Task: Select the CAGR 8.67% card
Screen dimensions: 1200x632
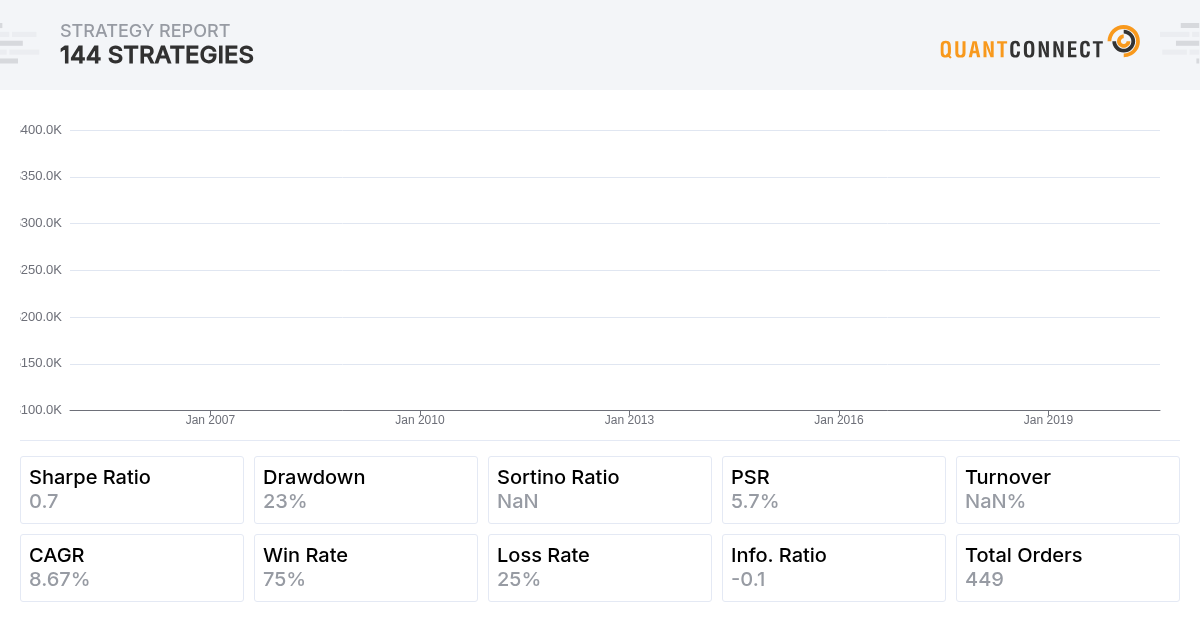Action: click(132, 567)
